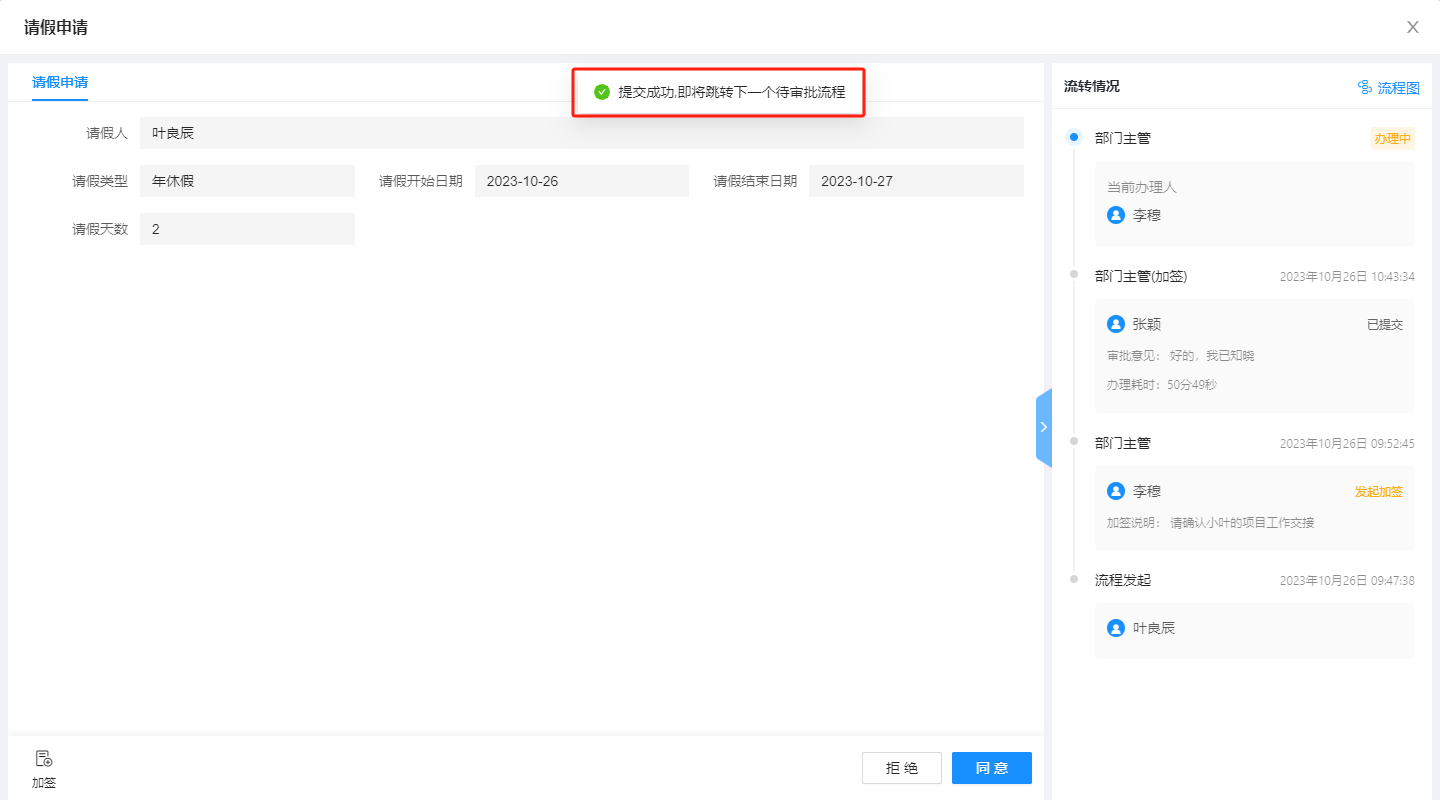This screenshot has width=1440, height=800.
Task: Click the 请假人 field showing 叶良辰
Action: tap(581, 133)
